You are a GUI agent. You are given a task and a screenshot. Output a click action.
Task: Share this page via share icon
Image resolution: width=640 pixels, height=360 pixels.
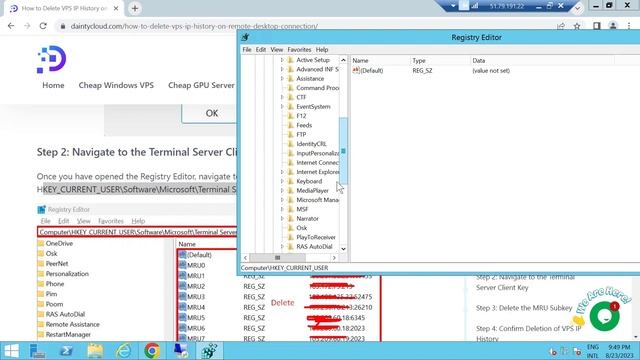561,26
